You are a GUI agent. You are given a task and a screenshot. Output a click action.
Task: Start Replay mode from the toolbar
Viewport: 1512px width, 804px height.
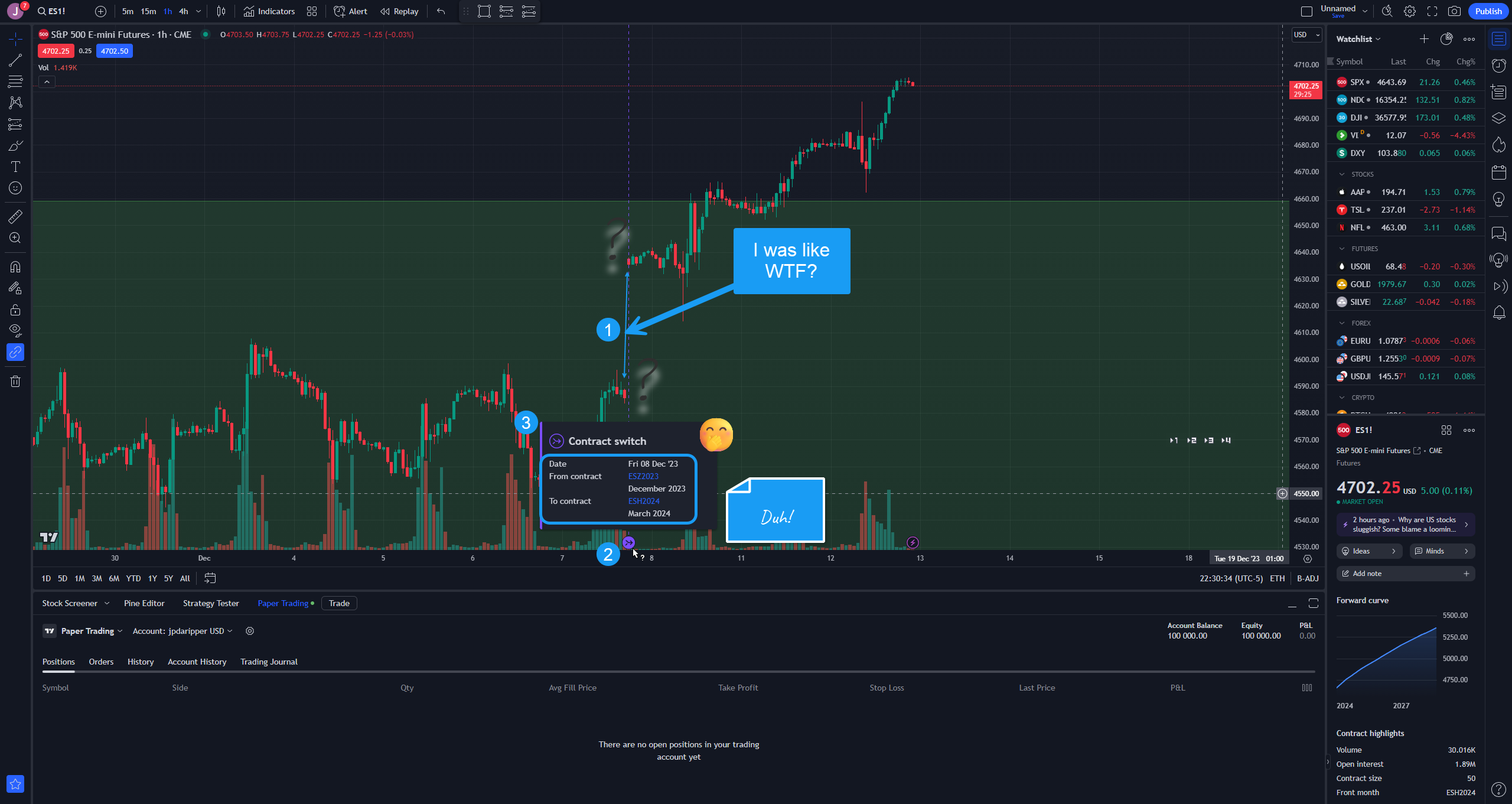pos(400,11)
